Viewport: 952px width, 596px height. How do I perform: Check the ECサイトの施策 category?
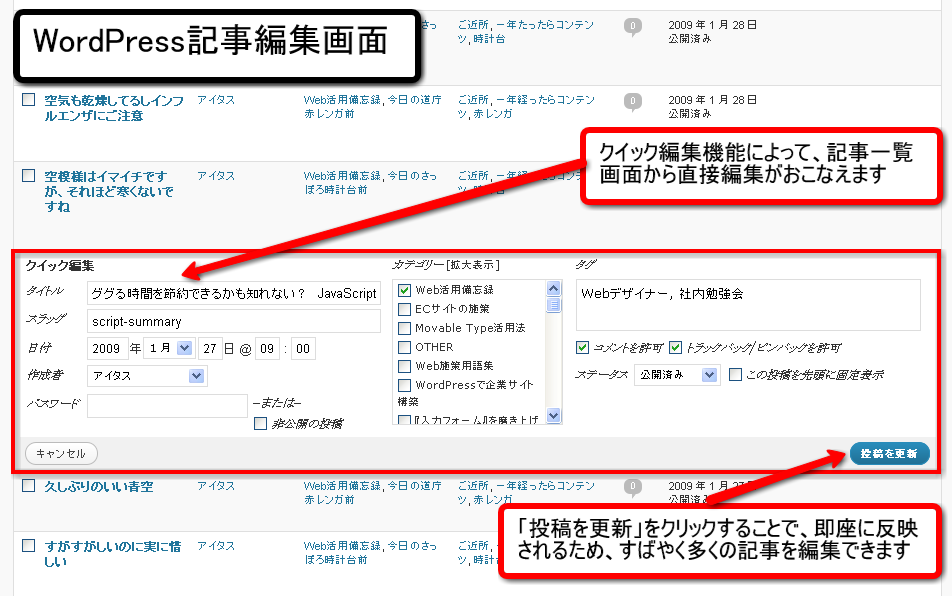(x=405, y=309)
